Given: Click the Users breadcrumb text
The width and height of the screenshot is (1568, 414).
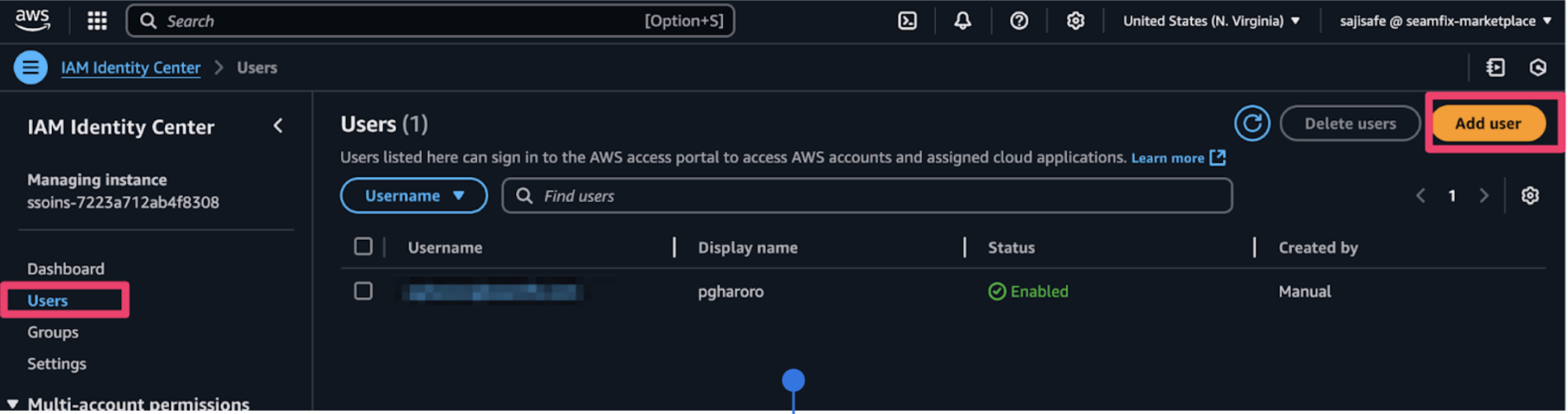Looking at the screenshot, I should point(257,68).
